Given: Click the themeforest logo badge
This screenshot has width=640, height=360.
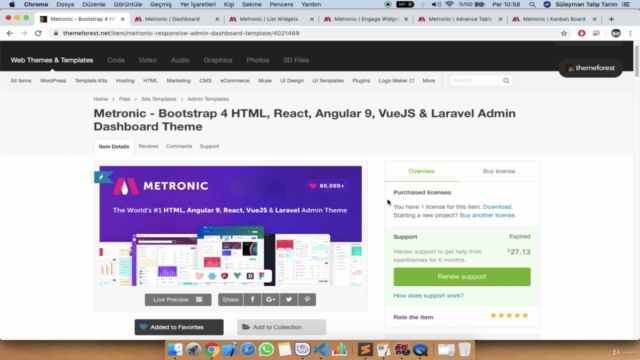Looking at the screenshot, I should click(x=591, y=68).
